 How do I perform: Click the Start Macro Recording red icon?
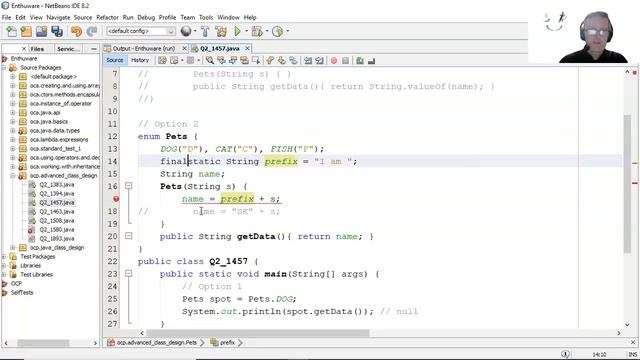coord(334,60)
